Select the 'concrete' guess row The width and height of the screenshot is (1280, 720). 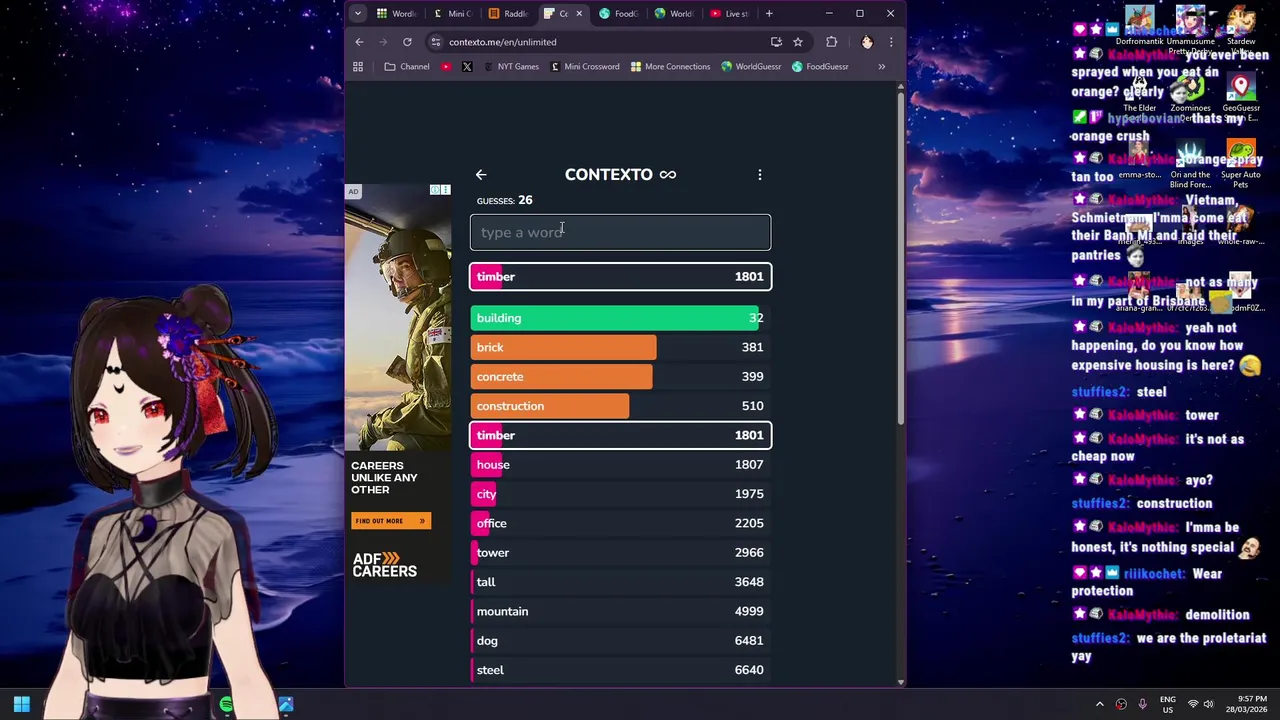[x=620, y=377]
